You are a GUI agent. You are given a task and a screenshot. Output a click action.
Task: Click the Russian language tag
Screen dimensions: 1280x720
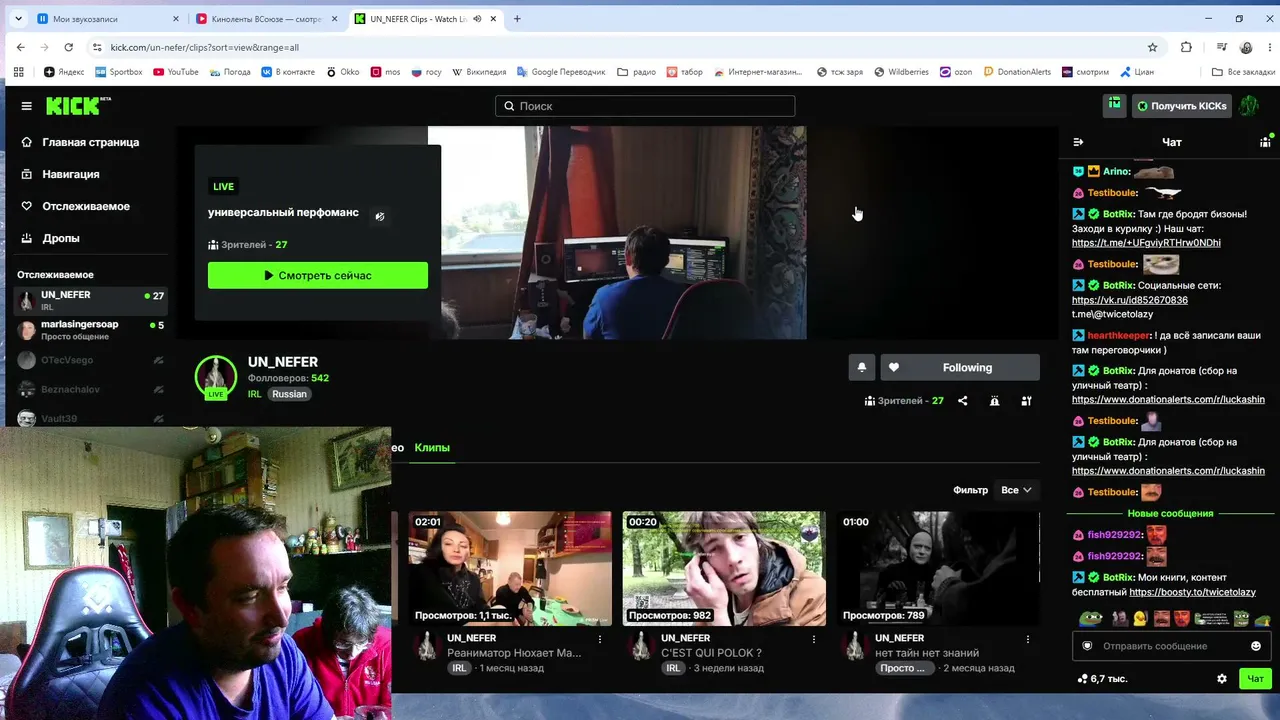pyautogui.click(x=289, y=394)
